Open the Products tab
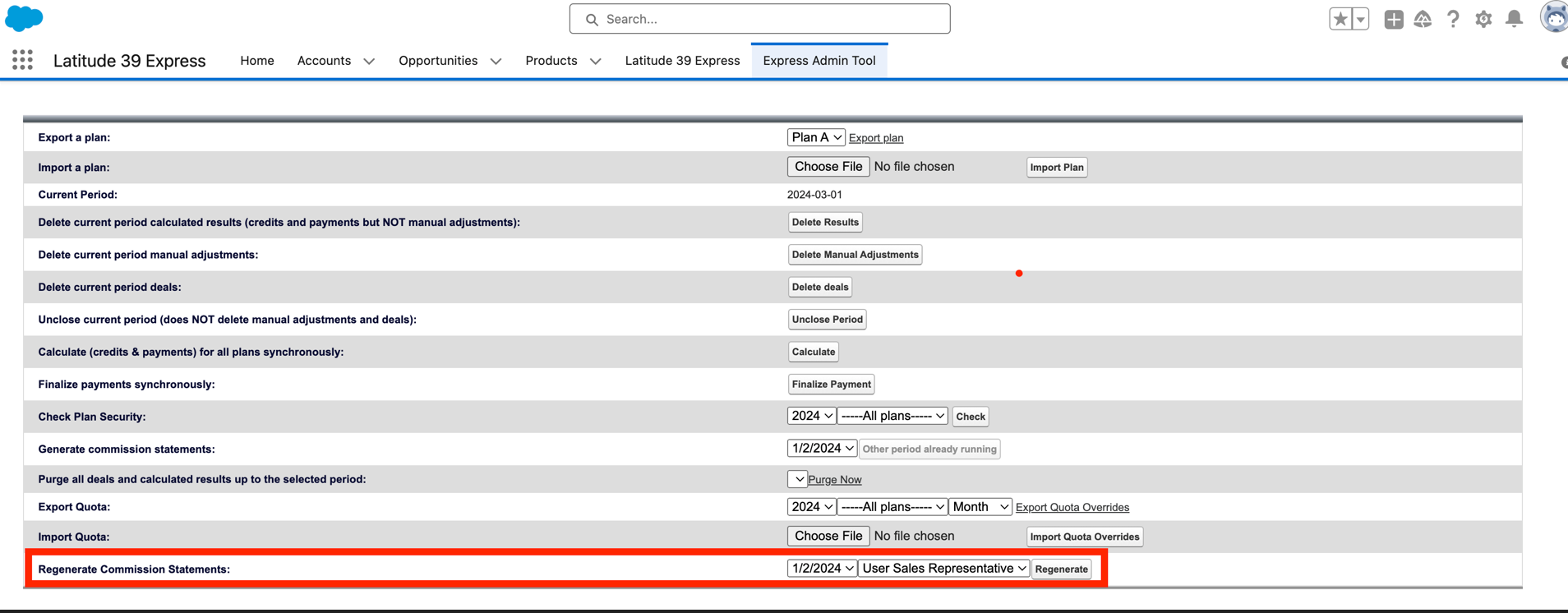Screen dimensions: 1568x613 click(x=551, y=61)
